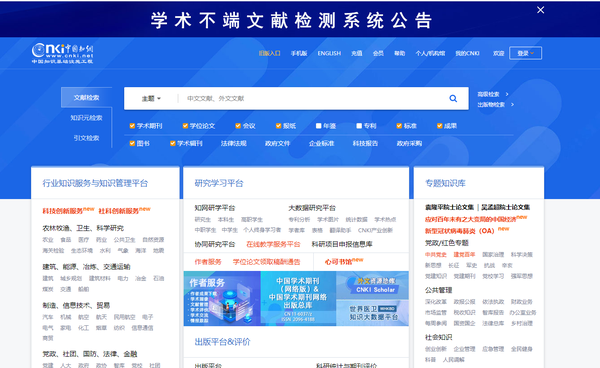Open 科技创新服务 new link

pyautogui.click(x=68, y=211)
